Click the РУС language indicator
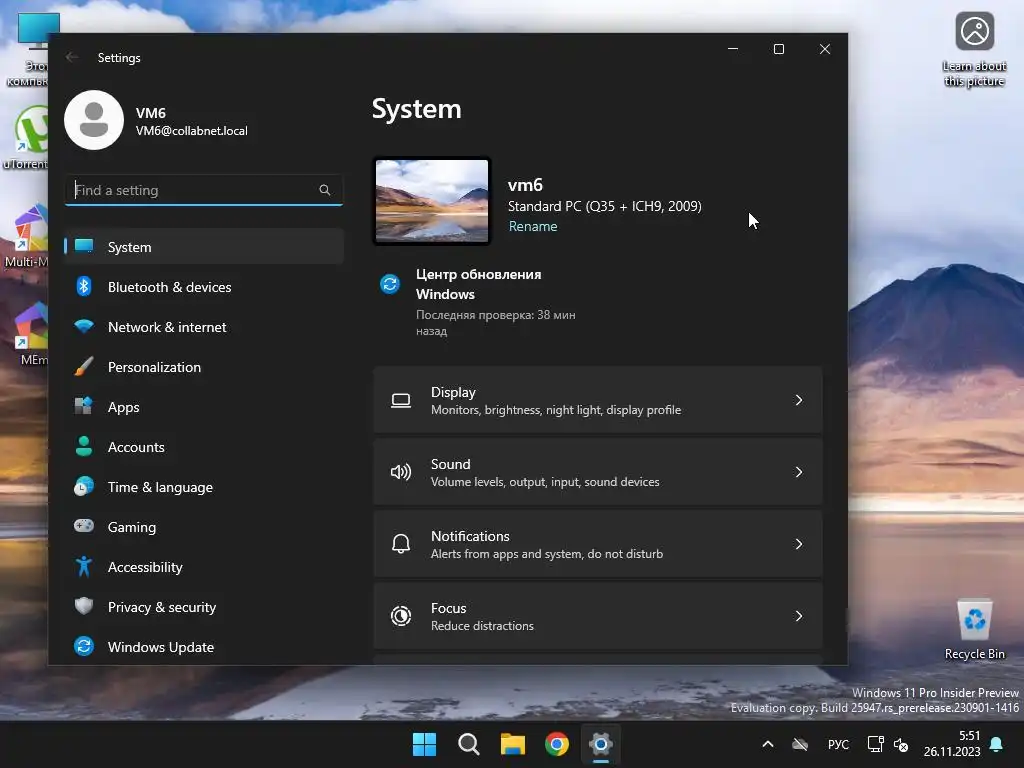The width and height of the screenshot is (1024, 768). pos(838,744)
